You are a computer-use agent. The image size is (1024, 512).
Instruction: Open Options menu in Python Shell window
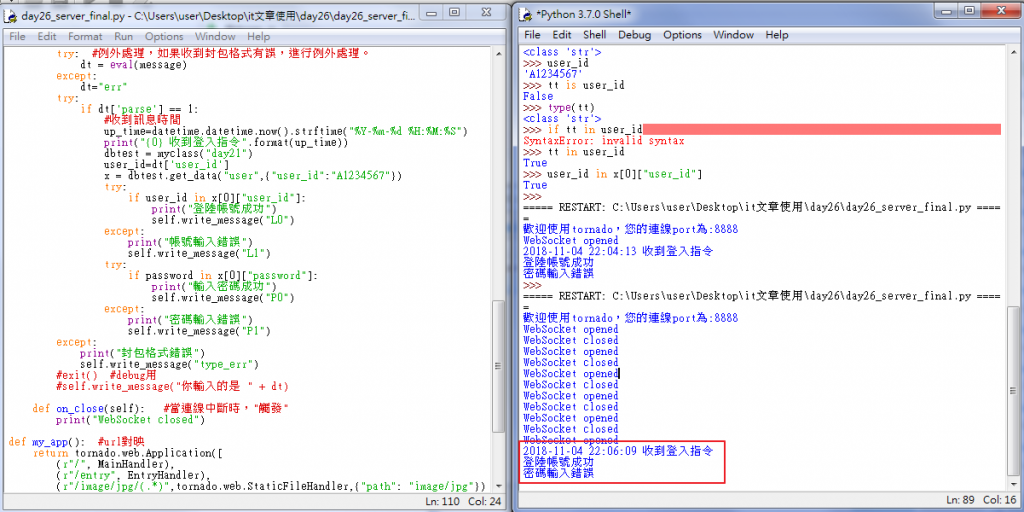(x=682, y=35)
